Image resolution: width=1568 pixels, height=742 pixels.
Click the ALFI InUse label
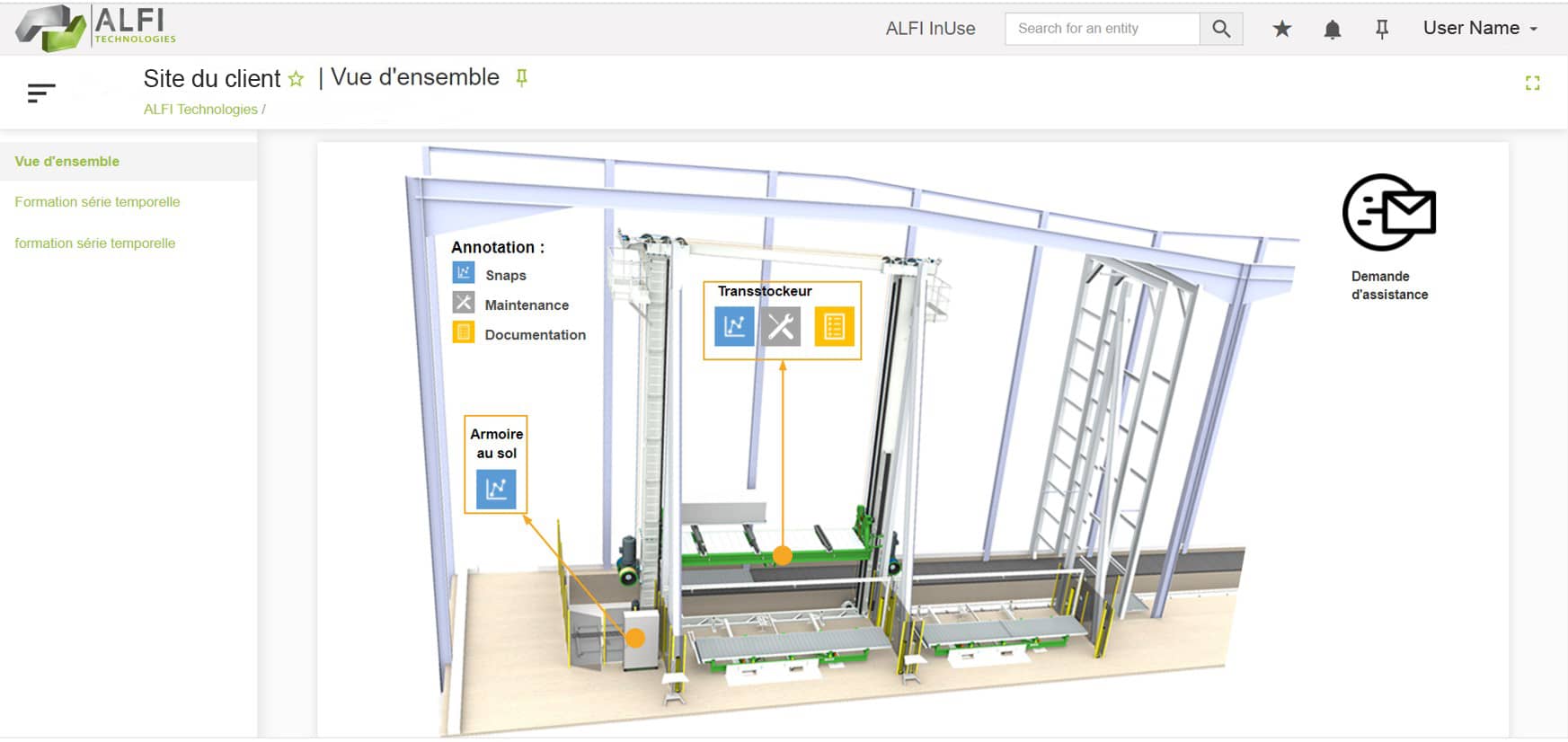(x=930, y=29)
